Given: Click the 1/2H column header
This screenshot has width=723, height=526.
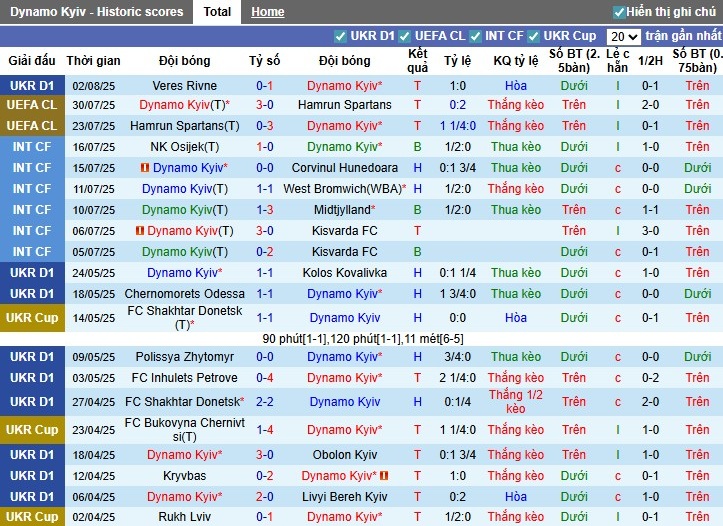Looking at the screenshot, I should coord(650,61).
